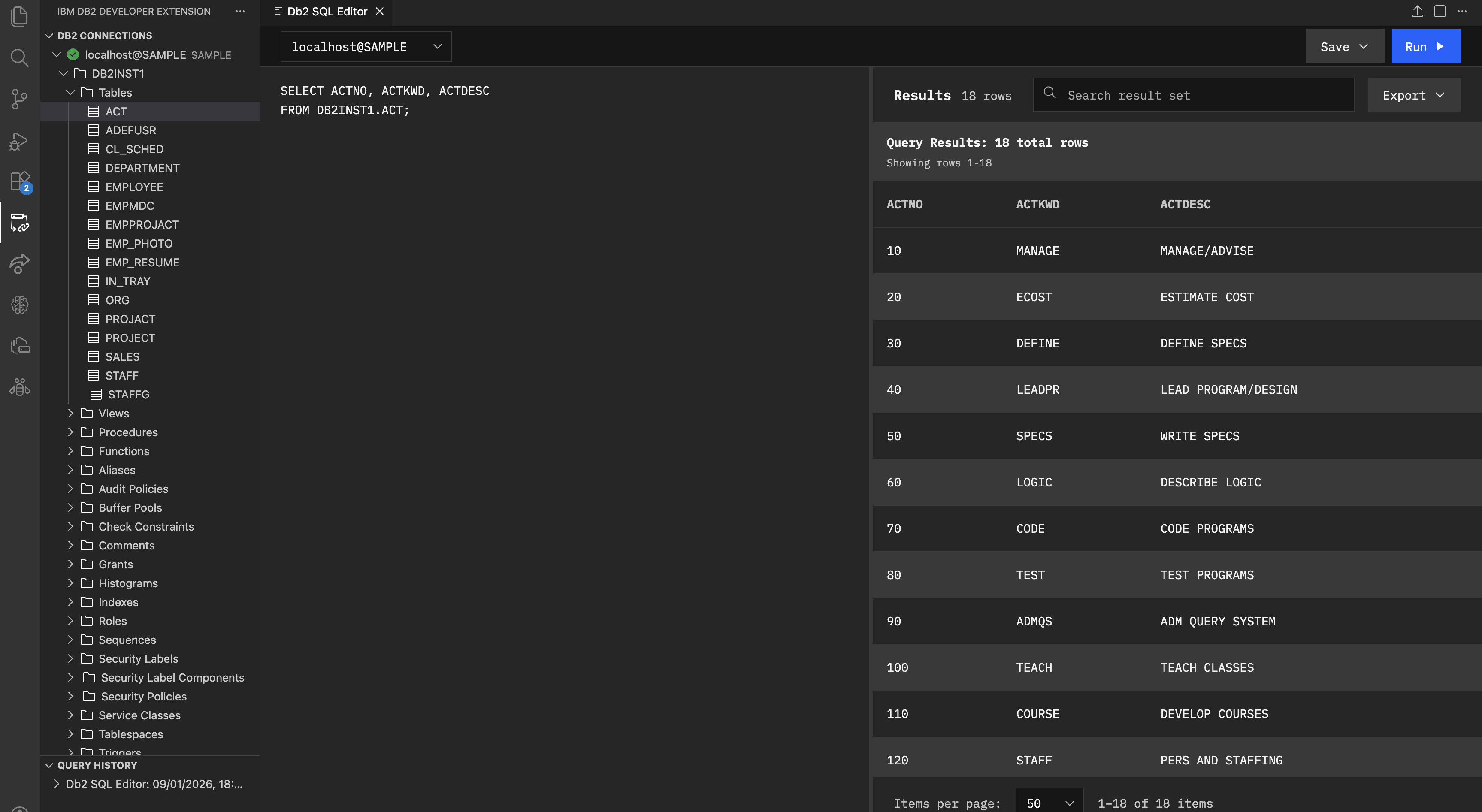The width and height of the screenshot is (1482, 812).
Task: Click the bee icon at activity bar bottom
Action: coord(20,386)
